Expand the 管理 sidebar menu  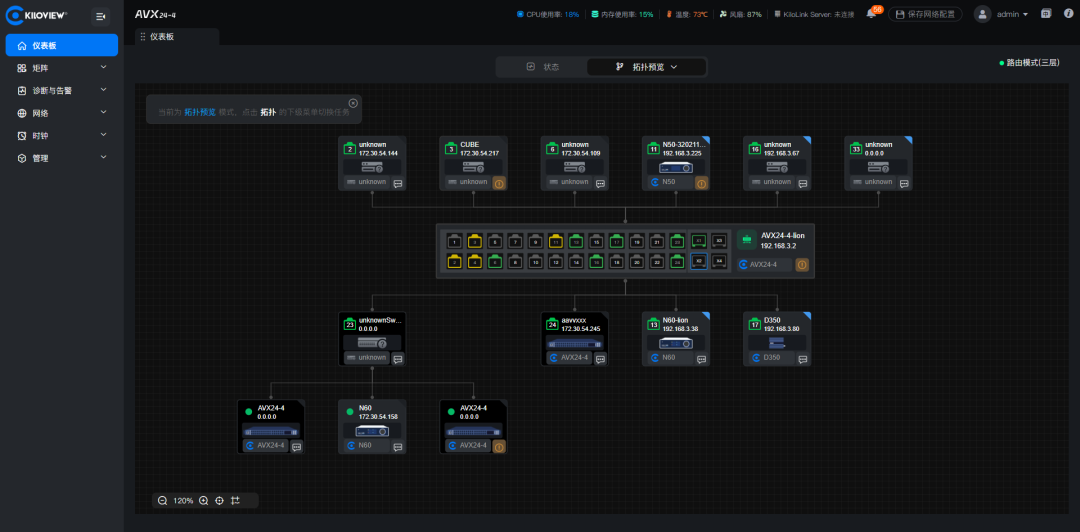[62, 158]
